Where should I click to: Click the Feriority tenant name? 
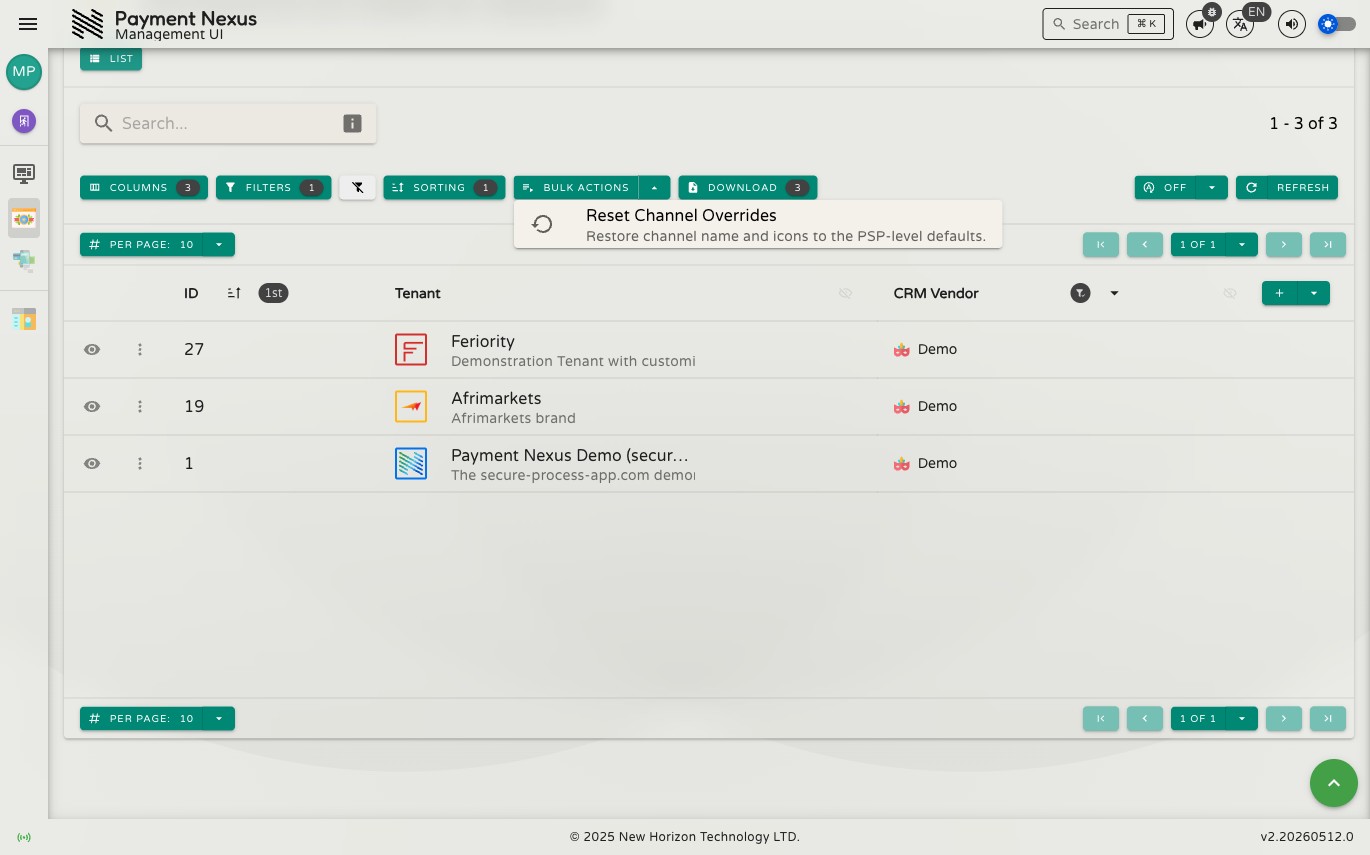(483, 341)
